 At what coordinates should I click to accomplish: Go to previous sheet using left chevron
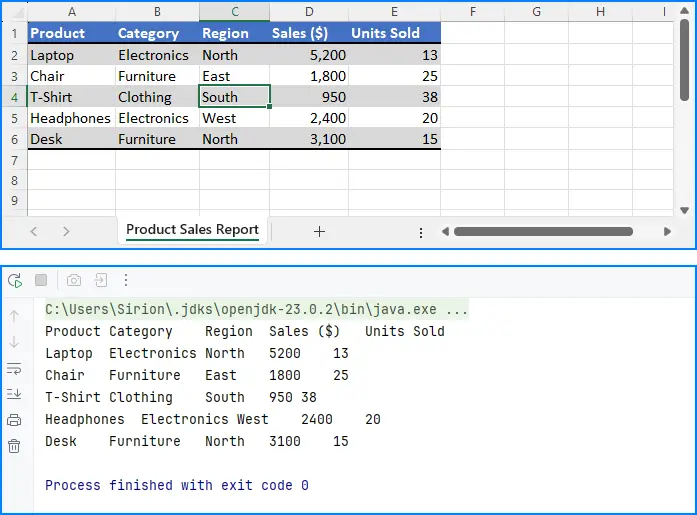point(33,231)
